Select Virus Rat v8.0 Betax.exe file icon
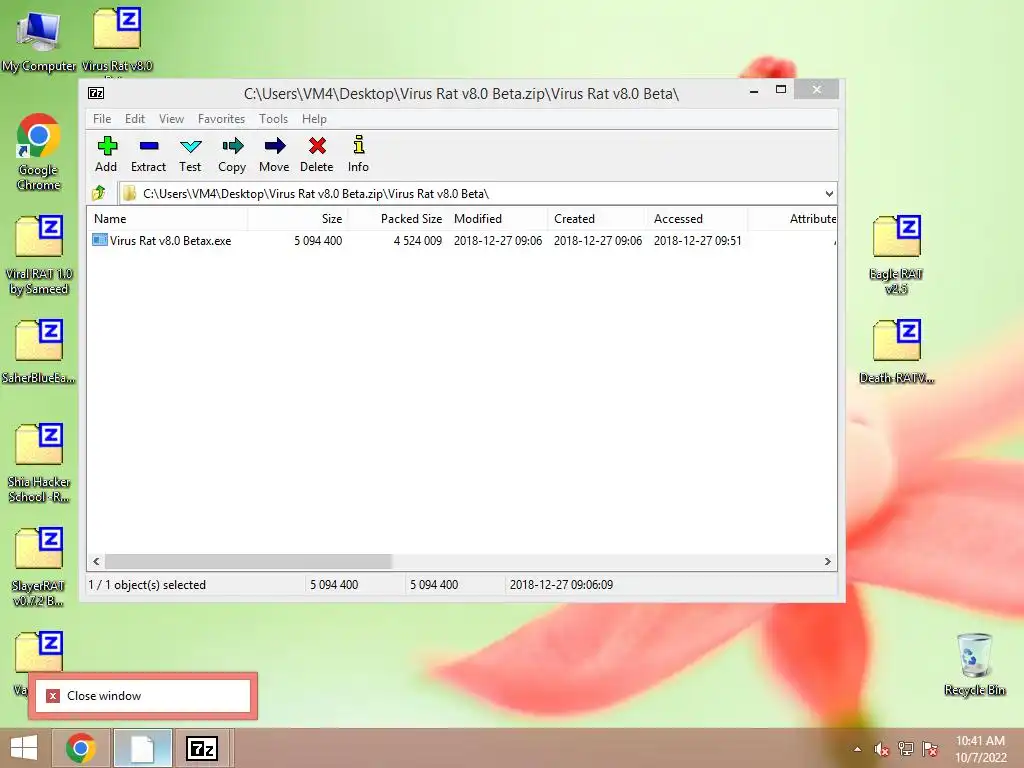The height and width of the screenshot is (768, 1024). [x=99, y=240]
